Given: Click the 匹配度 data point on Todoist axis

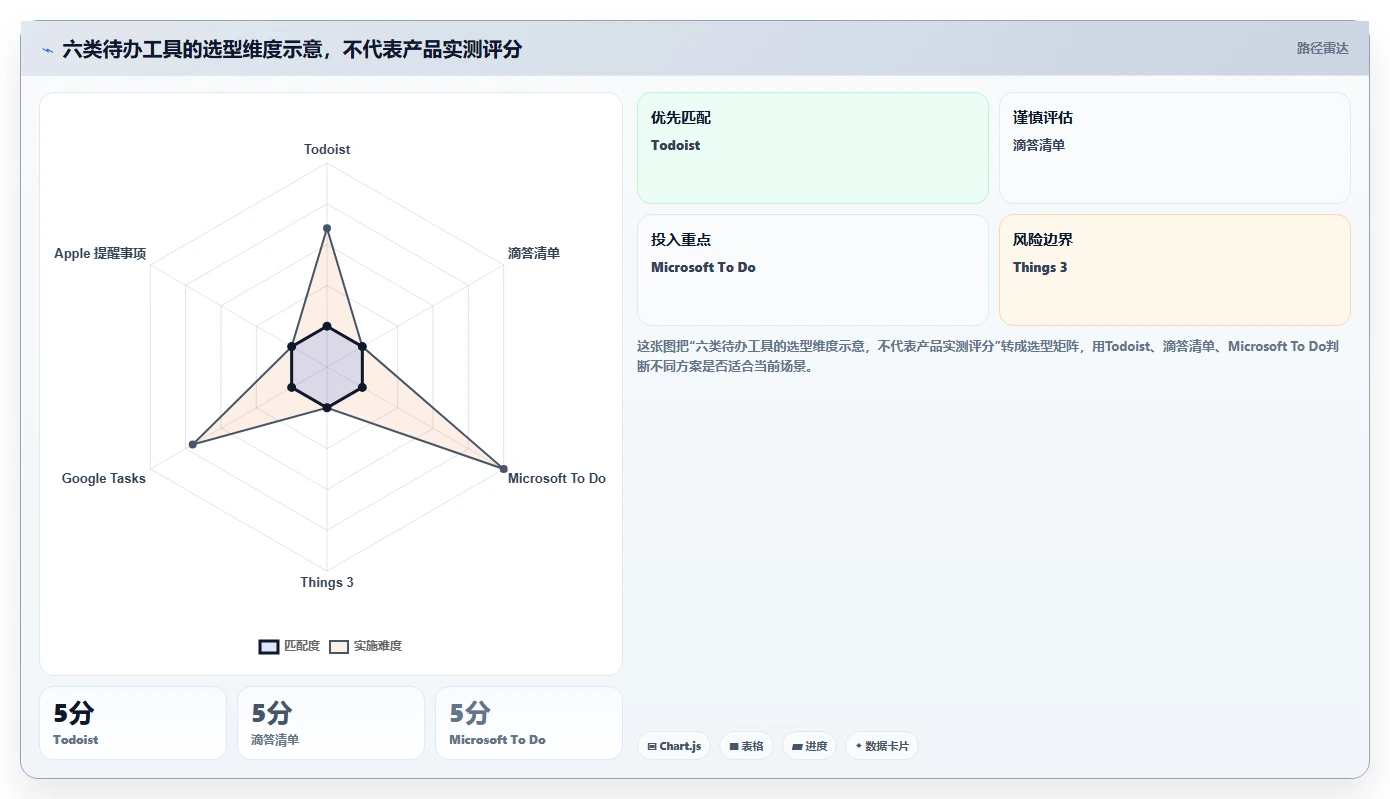Looking at the screenshot, I should tap(327, 326).
